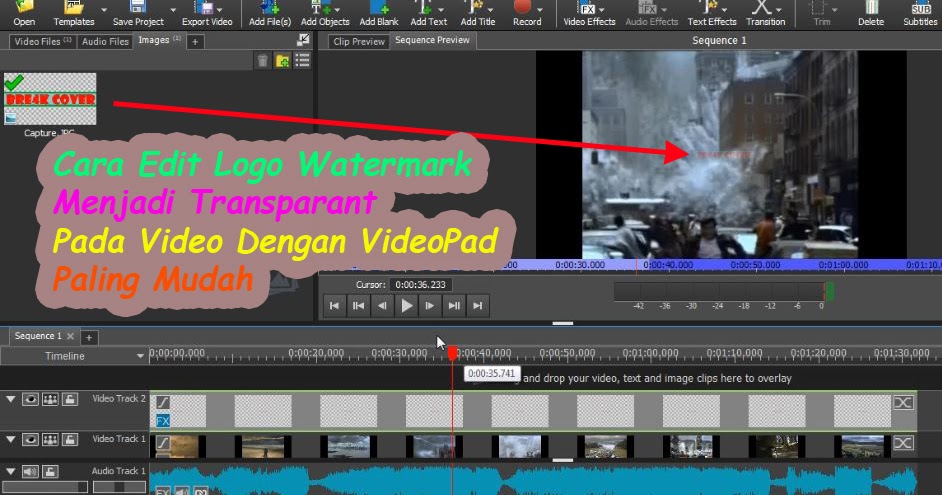Collapse Audio Track 1 with its triangle
Image resolution: width=942 pixels, height=495 pixels.
click(10, 472)
